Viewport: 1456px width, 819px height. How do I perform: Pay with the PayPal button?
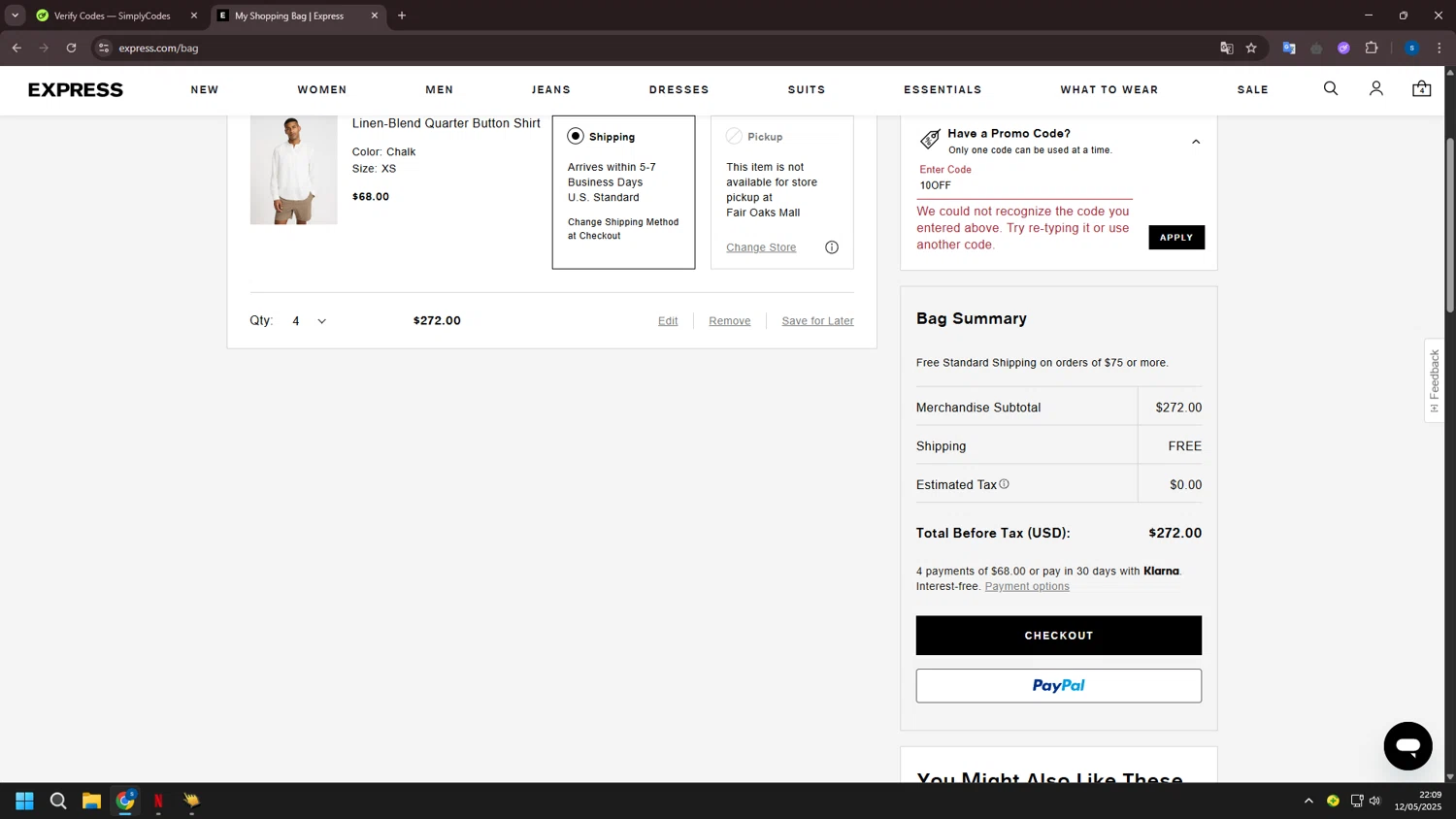(1059, 686)
